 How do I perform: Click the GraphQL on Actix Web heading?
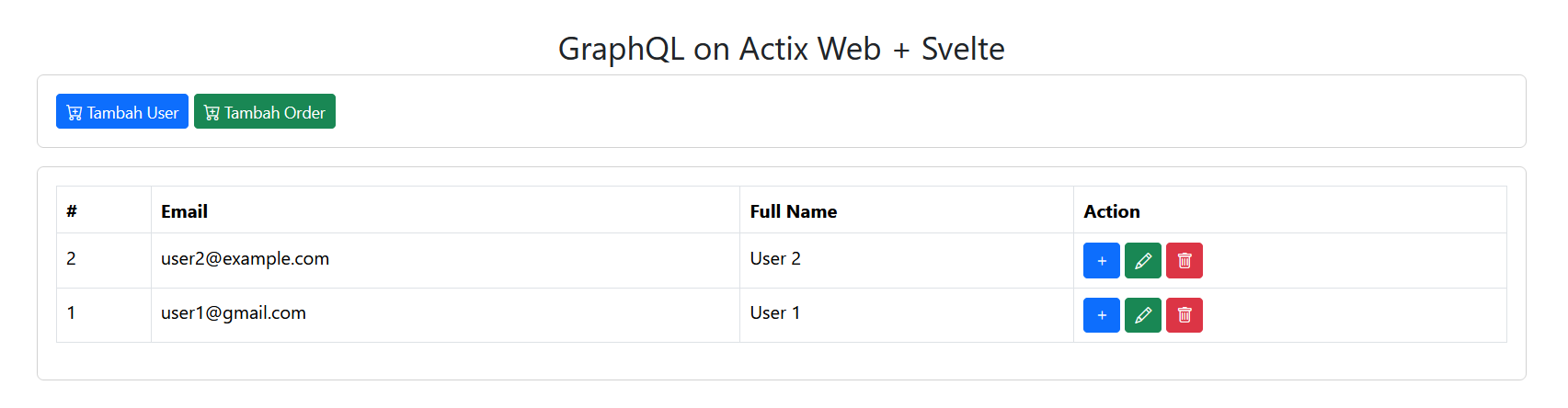point(782,49)
